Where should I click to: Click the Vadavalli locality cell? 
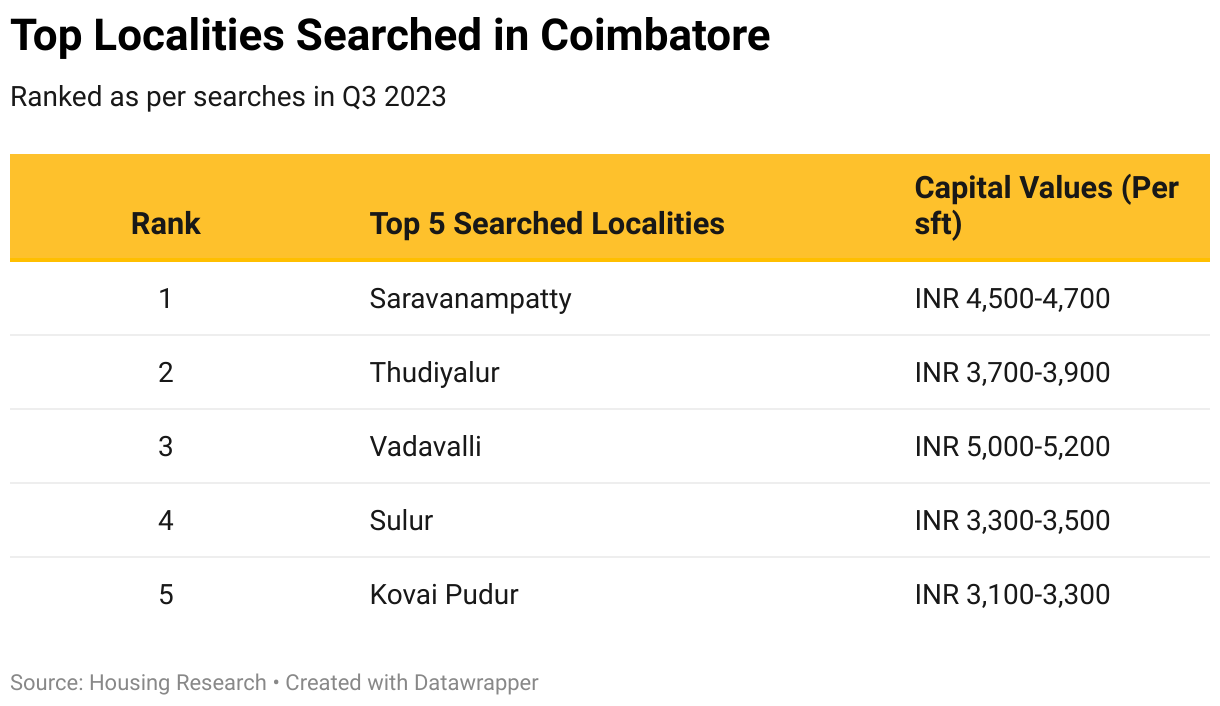(x=425, y=446)
